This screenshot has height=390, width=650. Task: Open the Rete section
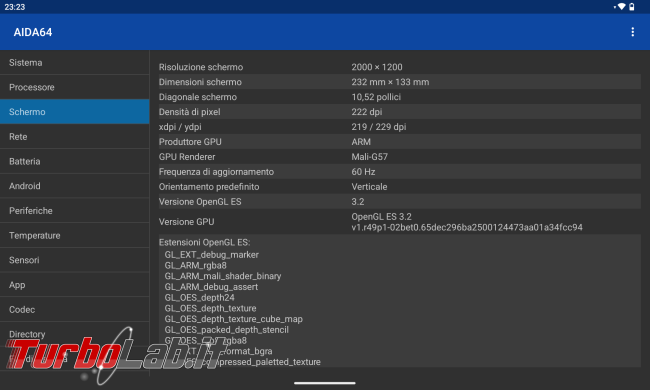coord(75,136)
